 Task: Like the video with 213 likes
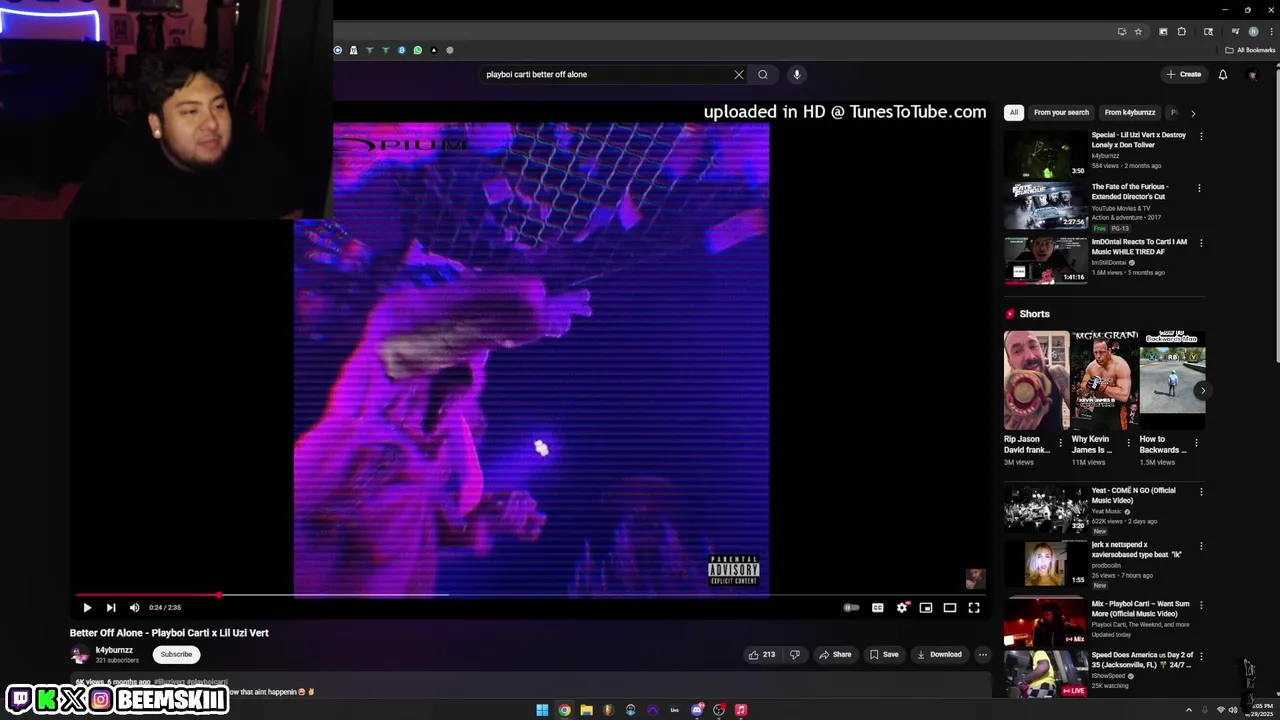tap(761, 654)
